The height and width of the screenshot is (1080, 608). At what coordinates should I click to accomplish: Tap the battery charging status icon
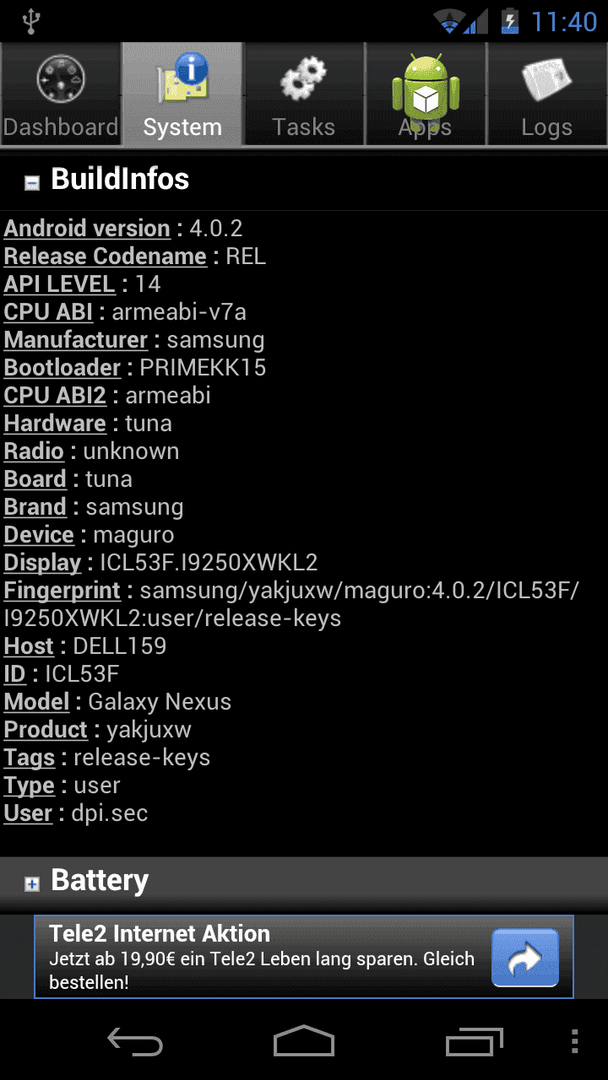[x=509, y=21]
